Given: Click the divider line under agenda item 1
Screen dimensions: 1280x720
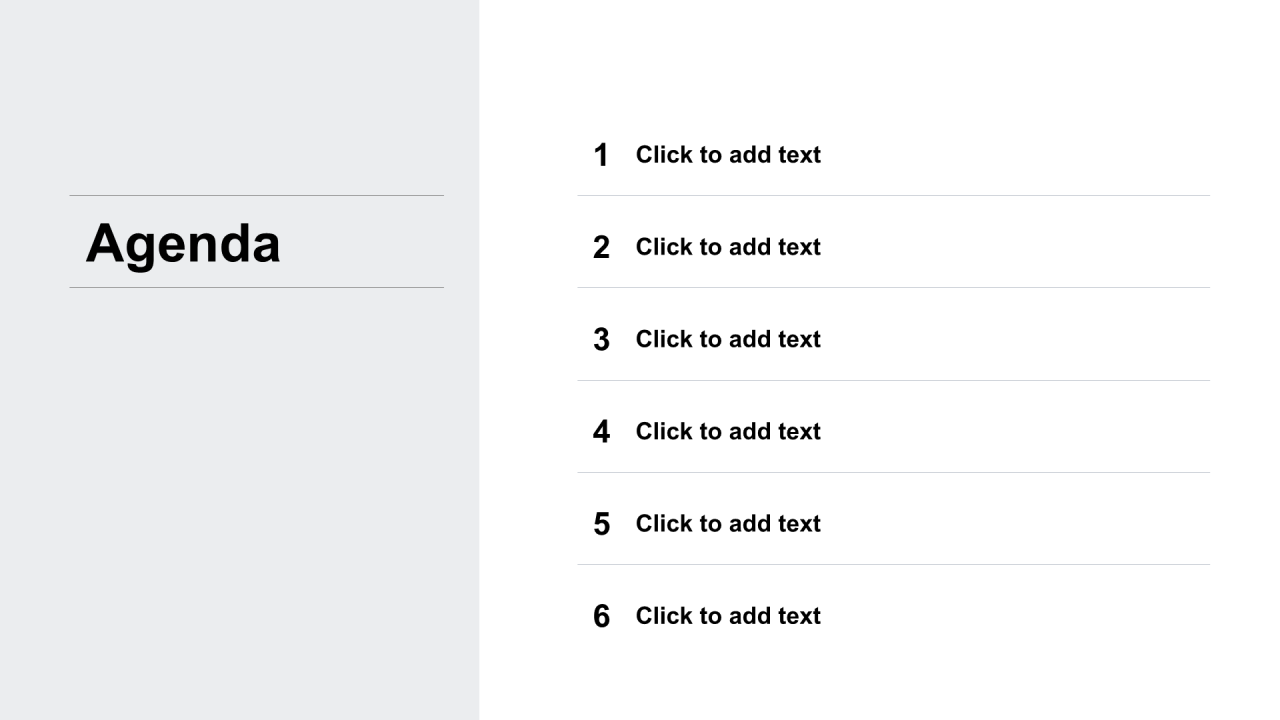Looking at the screenshot, I should pos(893,195).
